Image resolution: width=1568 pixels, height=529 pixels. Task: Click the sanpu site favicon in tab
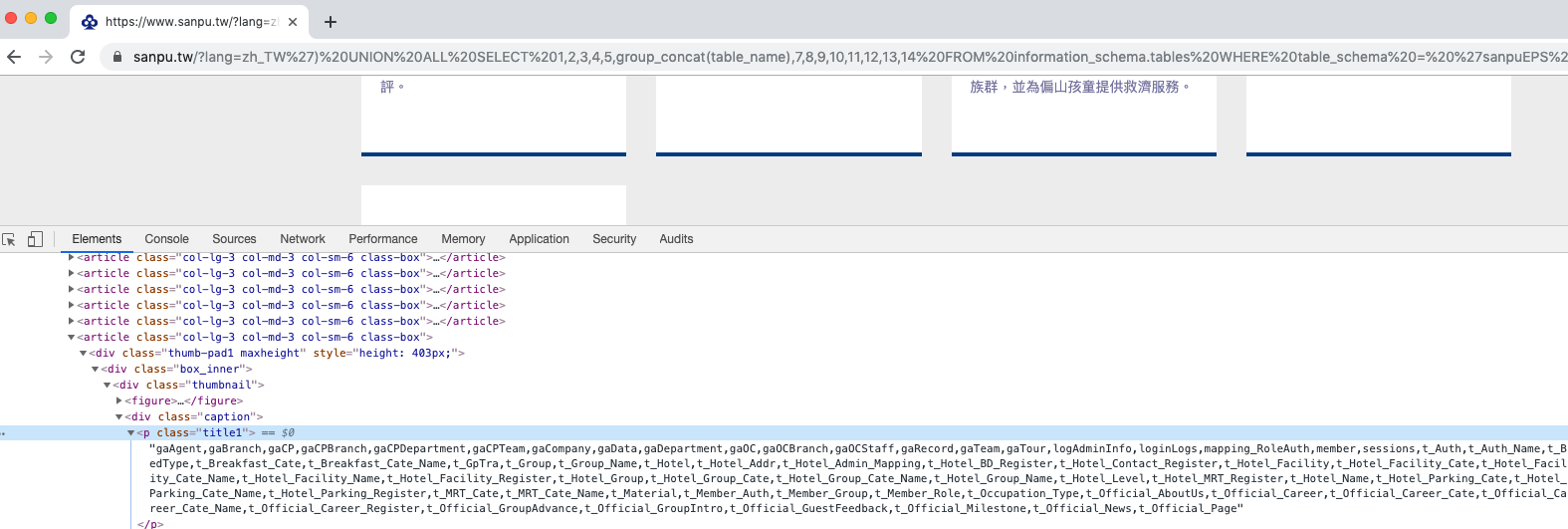(x=90, y=22)
